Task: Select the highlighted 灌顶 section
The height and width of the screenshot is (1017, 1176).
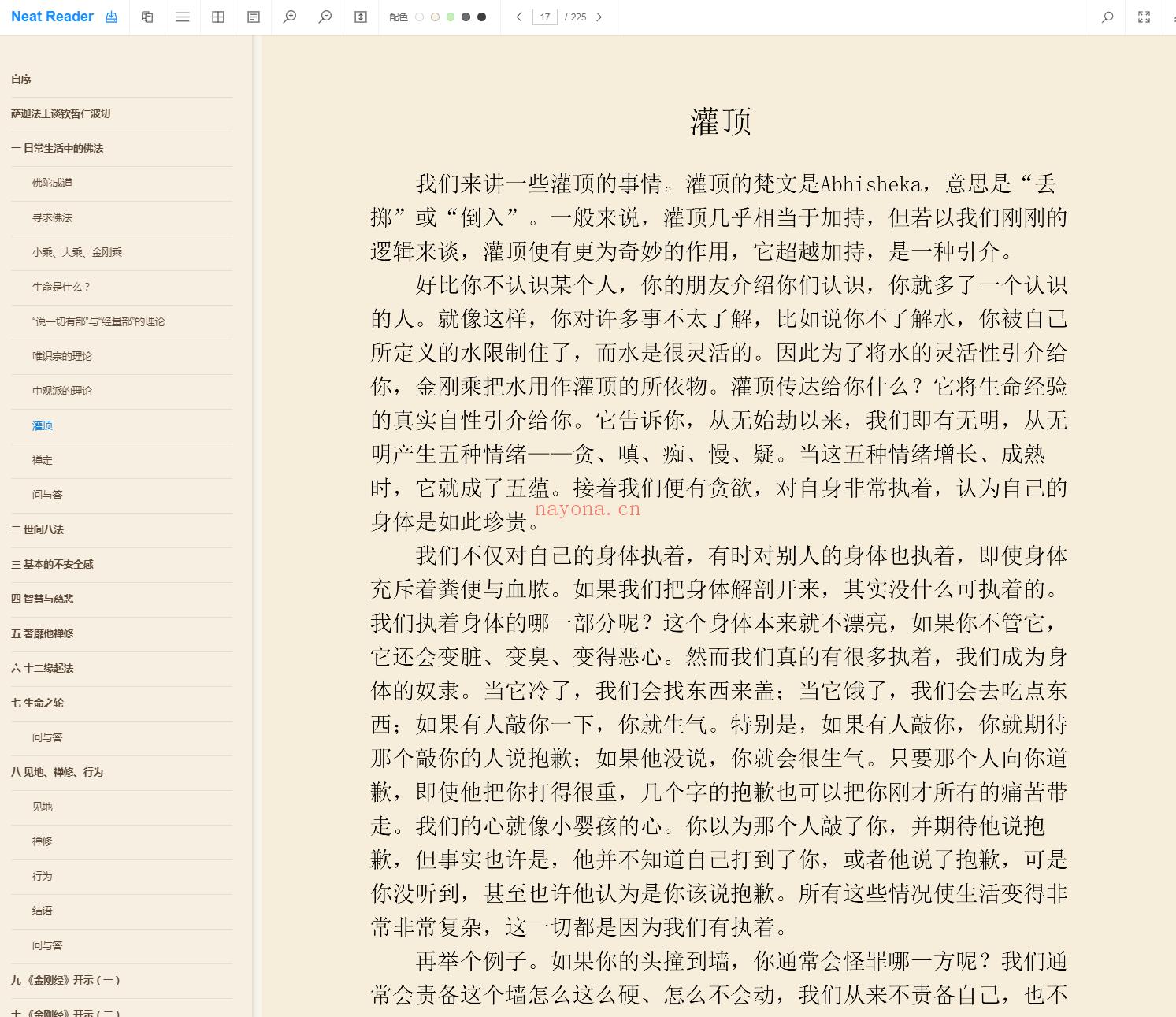Action: click(43, 425)
